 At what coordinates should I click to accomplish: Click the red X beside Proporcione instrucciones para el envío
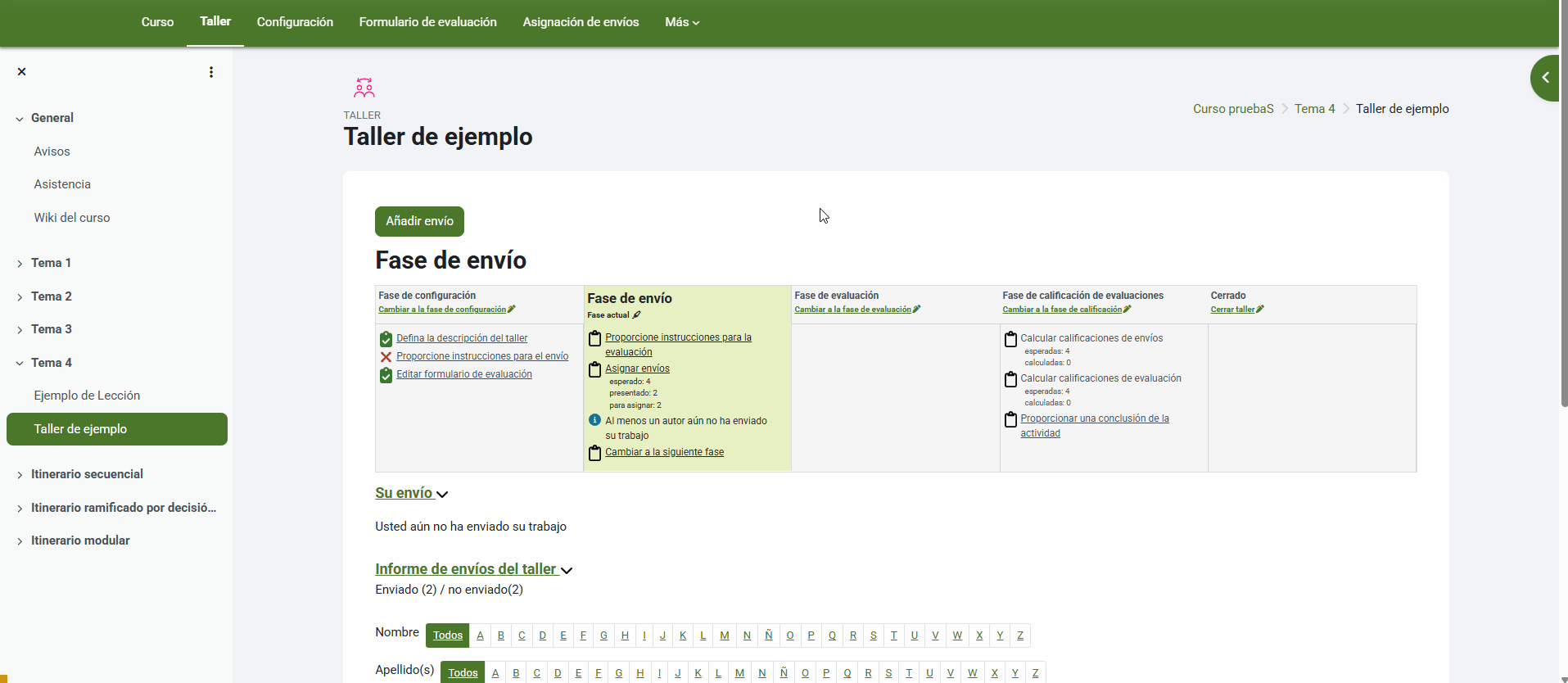pos(386,357)
